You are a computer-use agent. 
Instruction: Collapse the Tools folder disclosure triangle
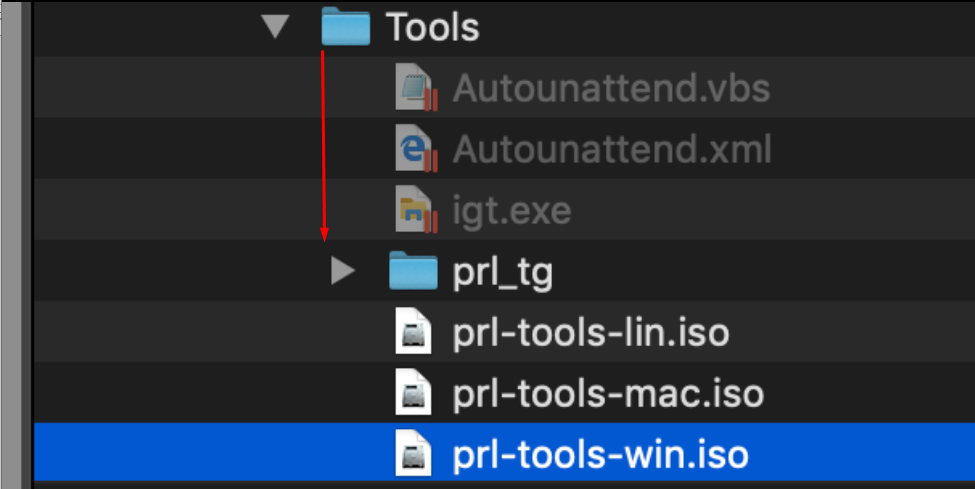275,27
